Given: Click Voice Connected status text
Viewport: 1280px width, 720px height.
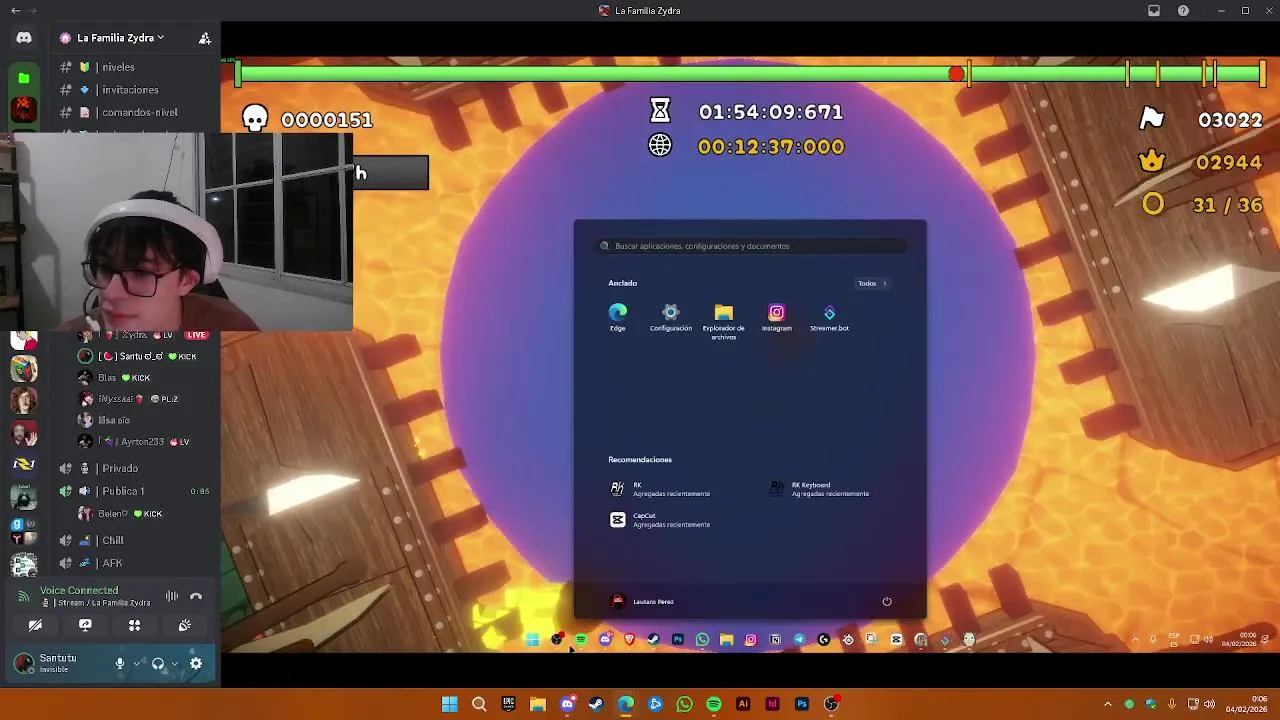Looking at the screenshot, I should 79,590.
